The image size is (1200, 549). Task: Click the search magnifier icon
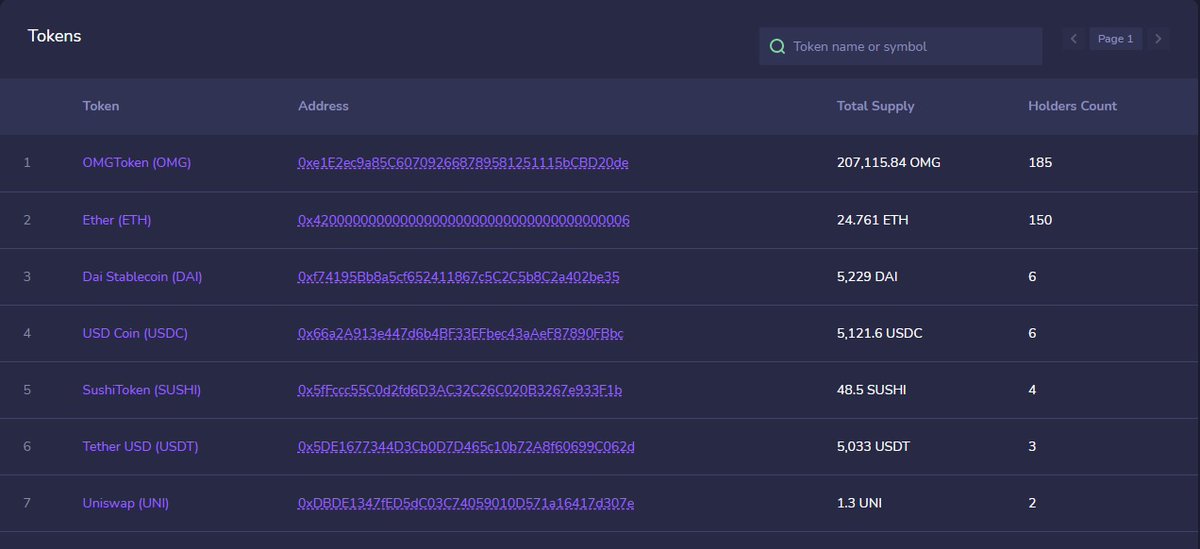[777, 46]
